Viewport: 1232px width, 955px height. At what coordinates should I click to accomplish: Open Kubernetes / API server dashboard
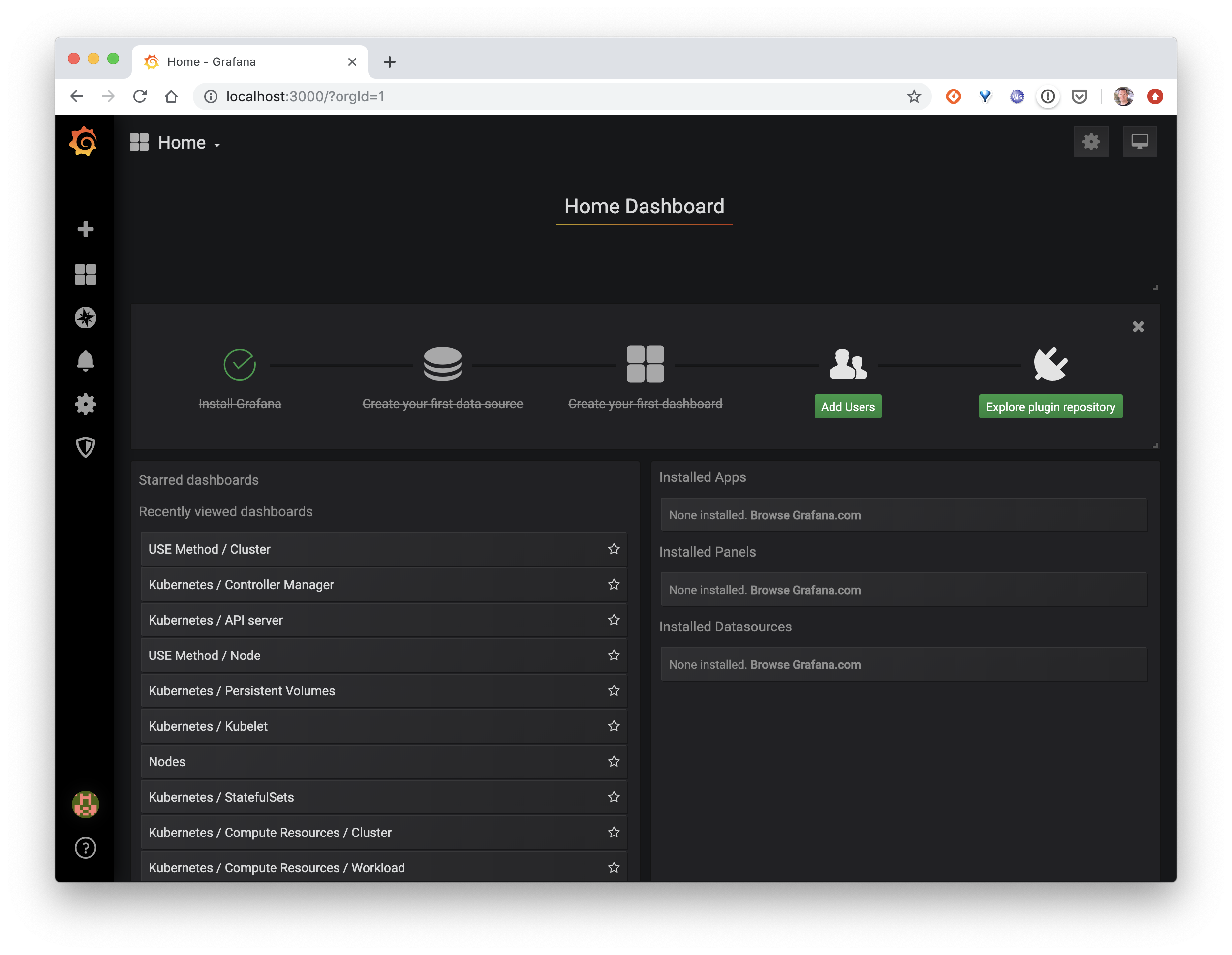(x=383, y=620)
